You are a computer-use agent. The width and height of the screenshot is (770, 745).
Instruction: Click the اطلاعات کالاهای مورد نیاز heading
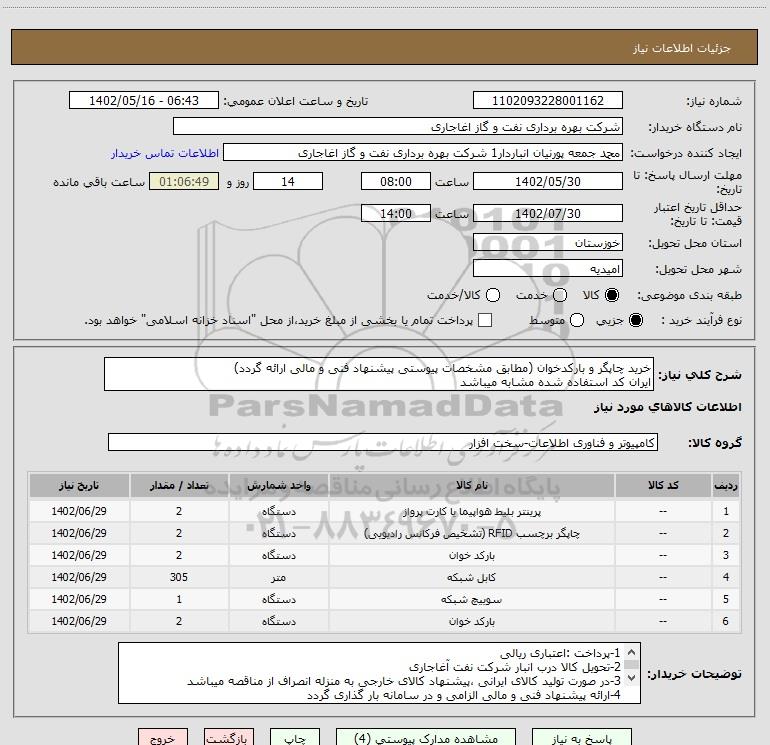pyautogui.click(x=667, y=407)
